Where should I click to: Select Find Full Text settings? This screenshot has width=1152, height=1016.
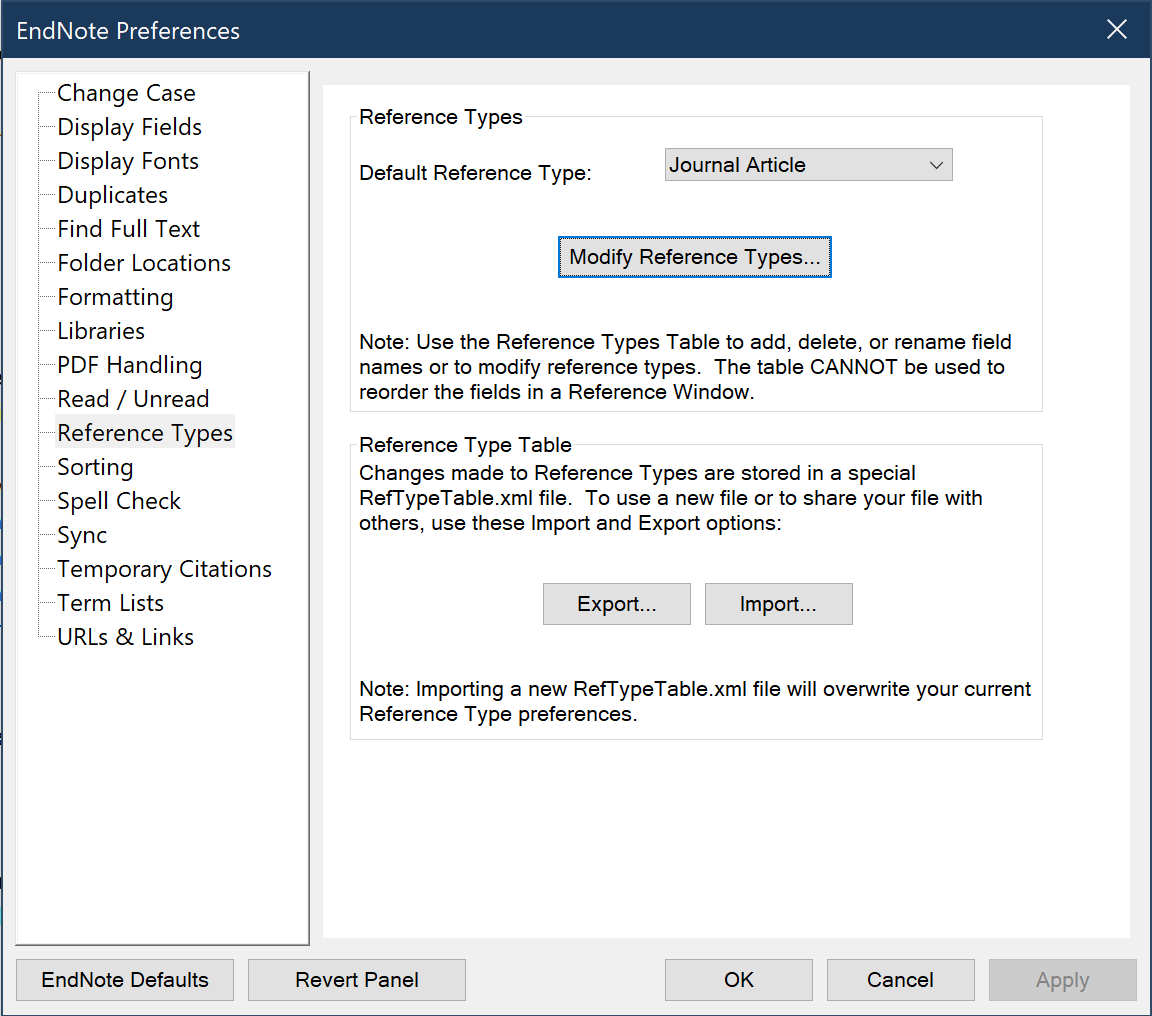pos(129,228)
